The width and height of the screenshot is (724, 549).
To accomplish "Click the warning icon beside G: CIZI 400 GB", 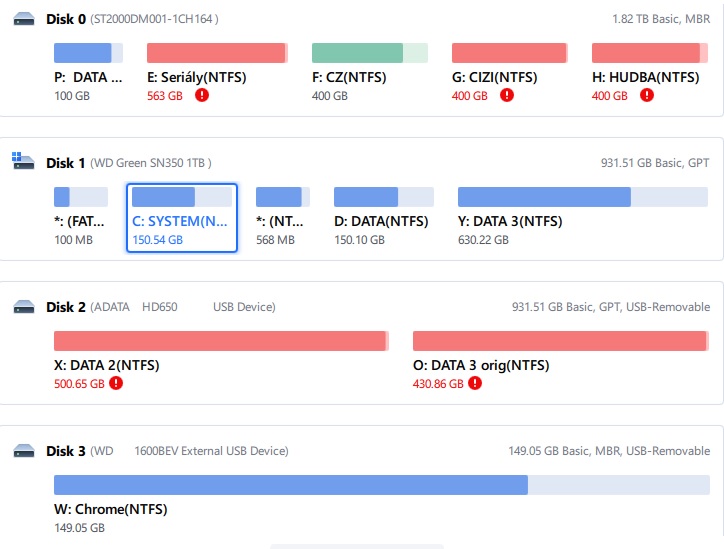I will coord(507,96).
